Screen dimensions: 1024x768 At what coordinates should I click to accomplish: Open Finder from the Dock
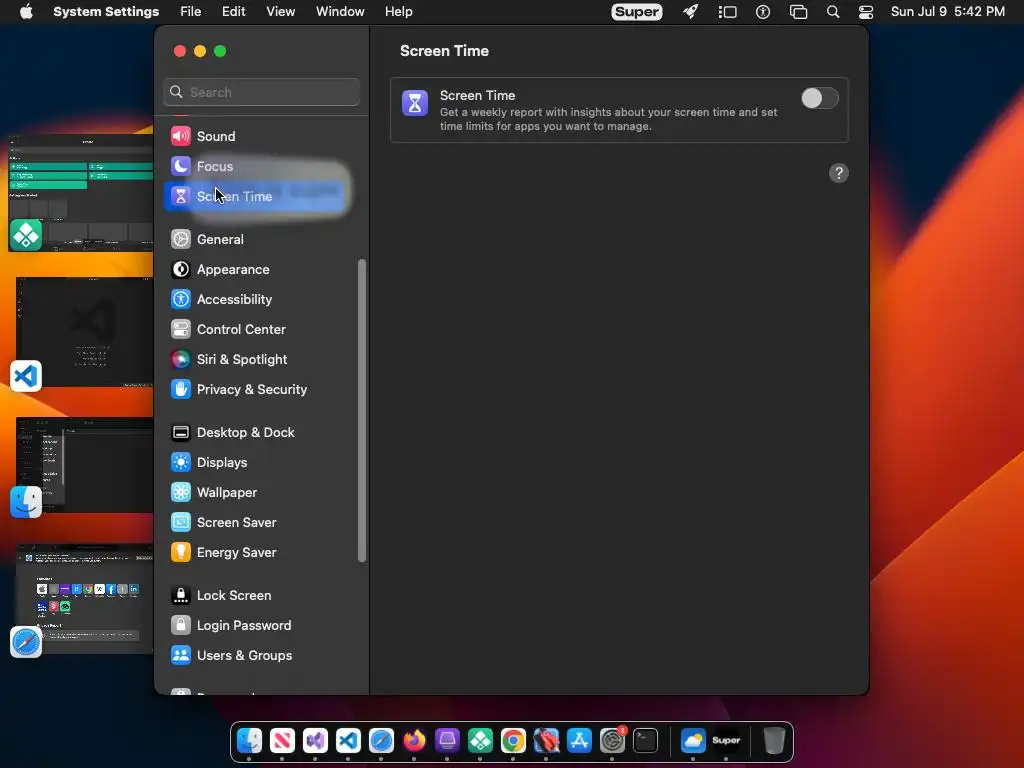tap(249, 741)
